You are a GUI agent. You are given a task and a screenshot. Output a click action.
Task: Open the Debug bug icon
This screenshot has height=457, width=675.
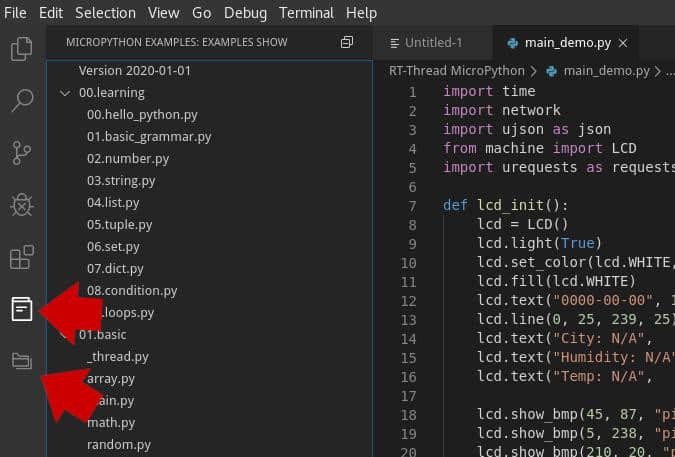click(x=21, y=205)
